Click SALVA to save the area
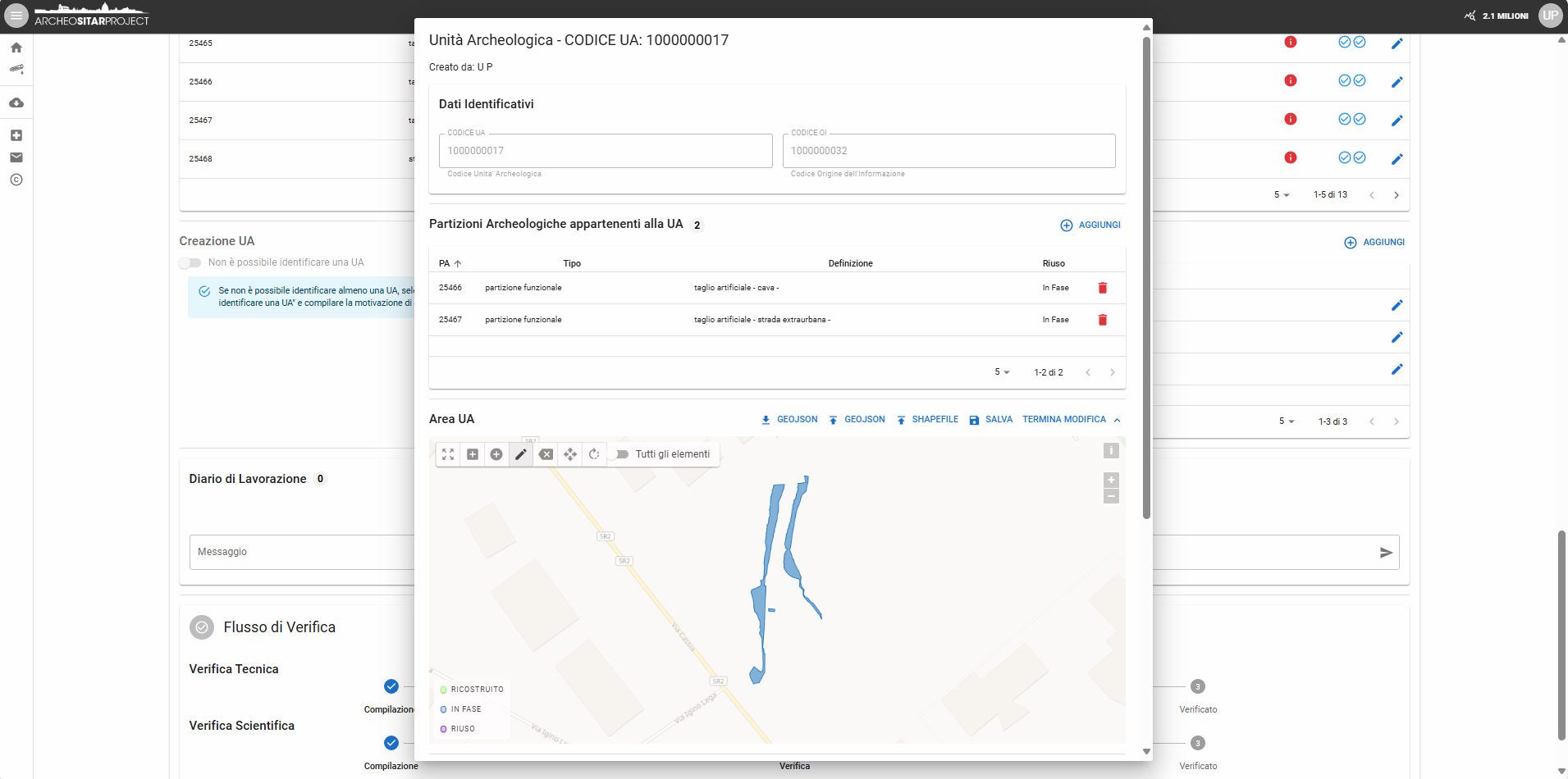This screenshot has width=1568, height=779. [x=991, y=420]
